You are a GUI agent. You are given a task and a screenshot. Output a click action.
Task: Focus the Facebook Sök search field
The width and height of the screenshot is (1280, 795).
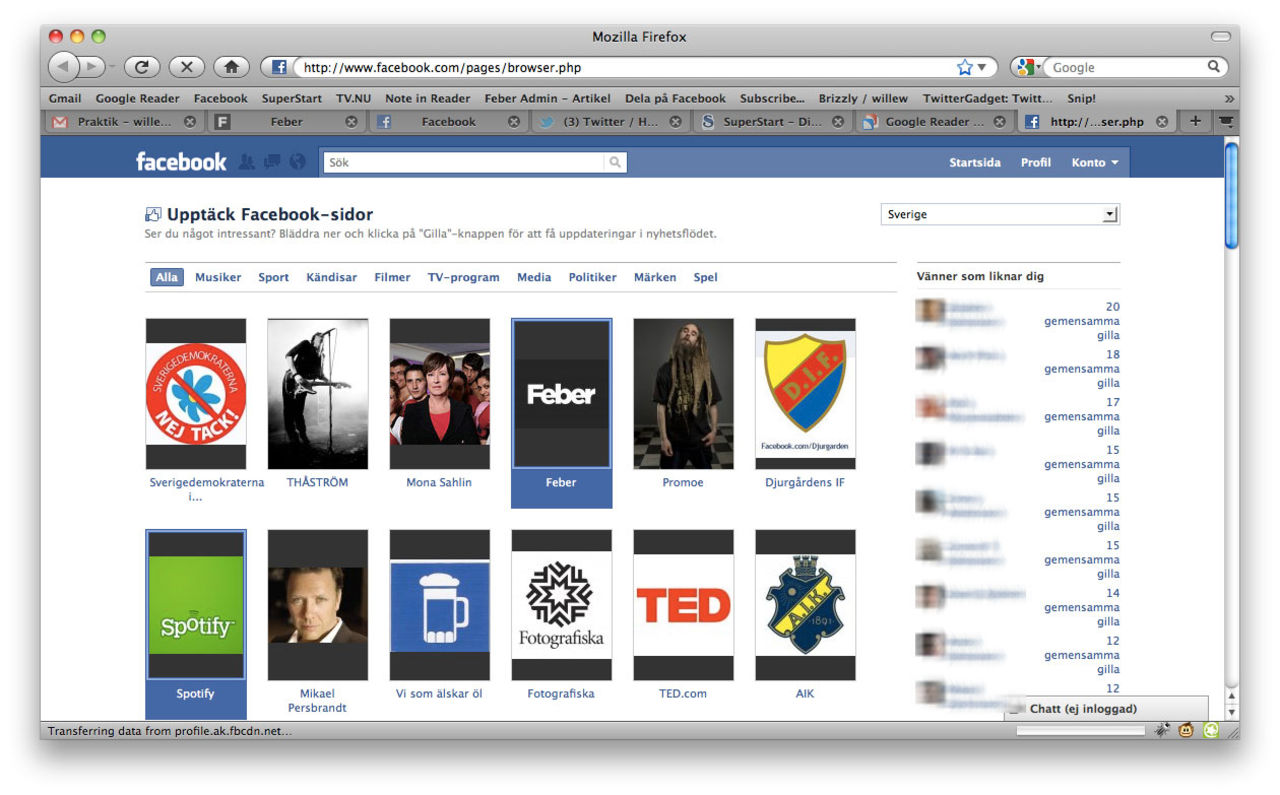(464, 162)
